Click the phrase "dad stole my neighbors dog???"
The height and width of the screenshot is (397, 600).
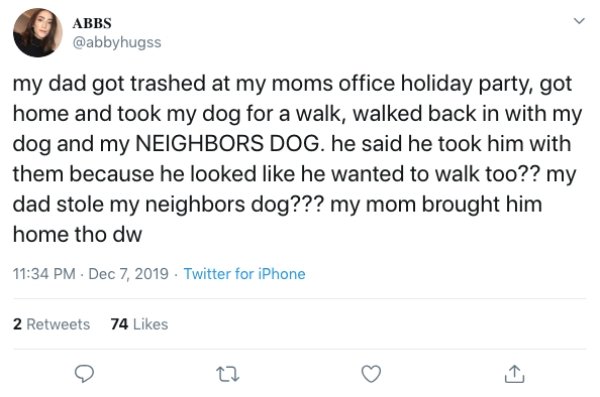pos(169,204)
